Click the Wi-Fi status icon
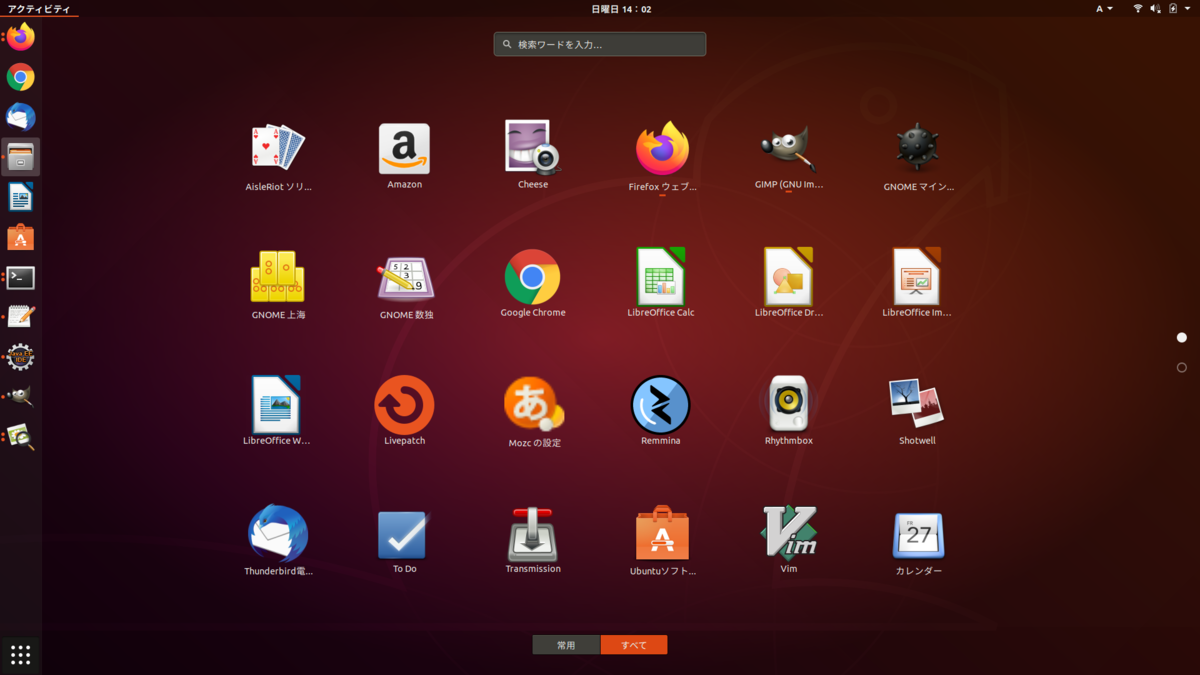This screenshot has width=1200, height=675. point(1138,9)
